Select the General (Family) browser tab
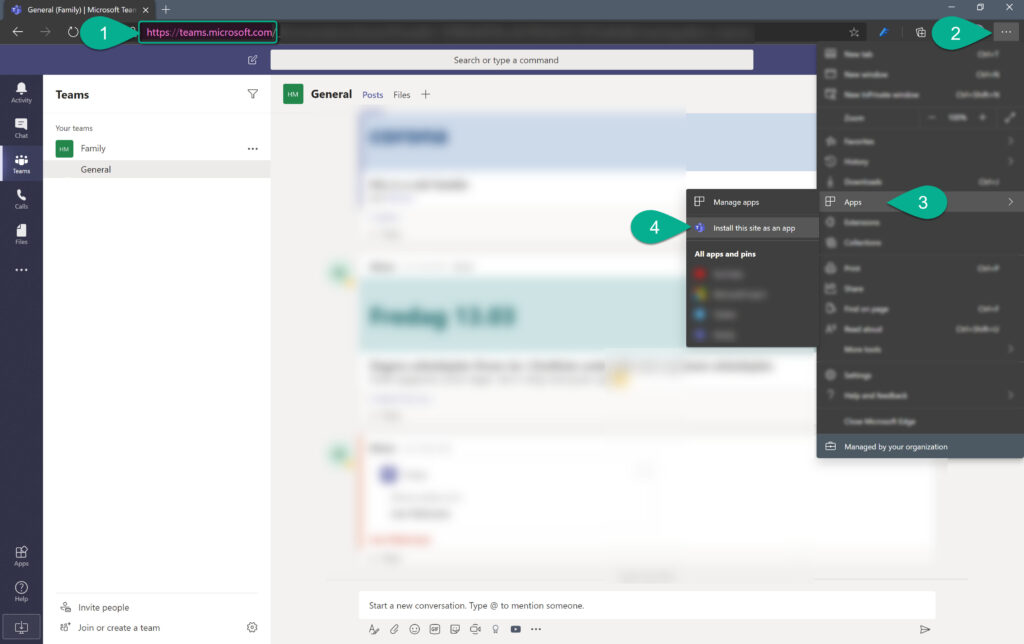This screenshot has width=1024, height=644. click(80, 10)
